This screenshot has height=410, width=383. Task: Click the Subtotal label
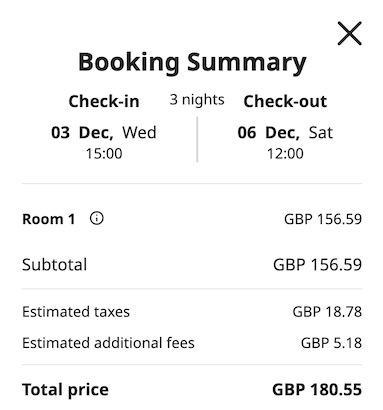[x=55, y=265]
